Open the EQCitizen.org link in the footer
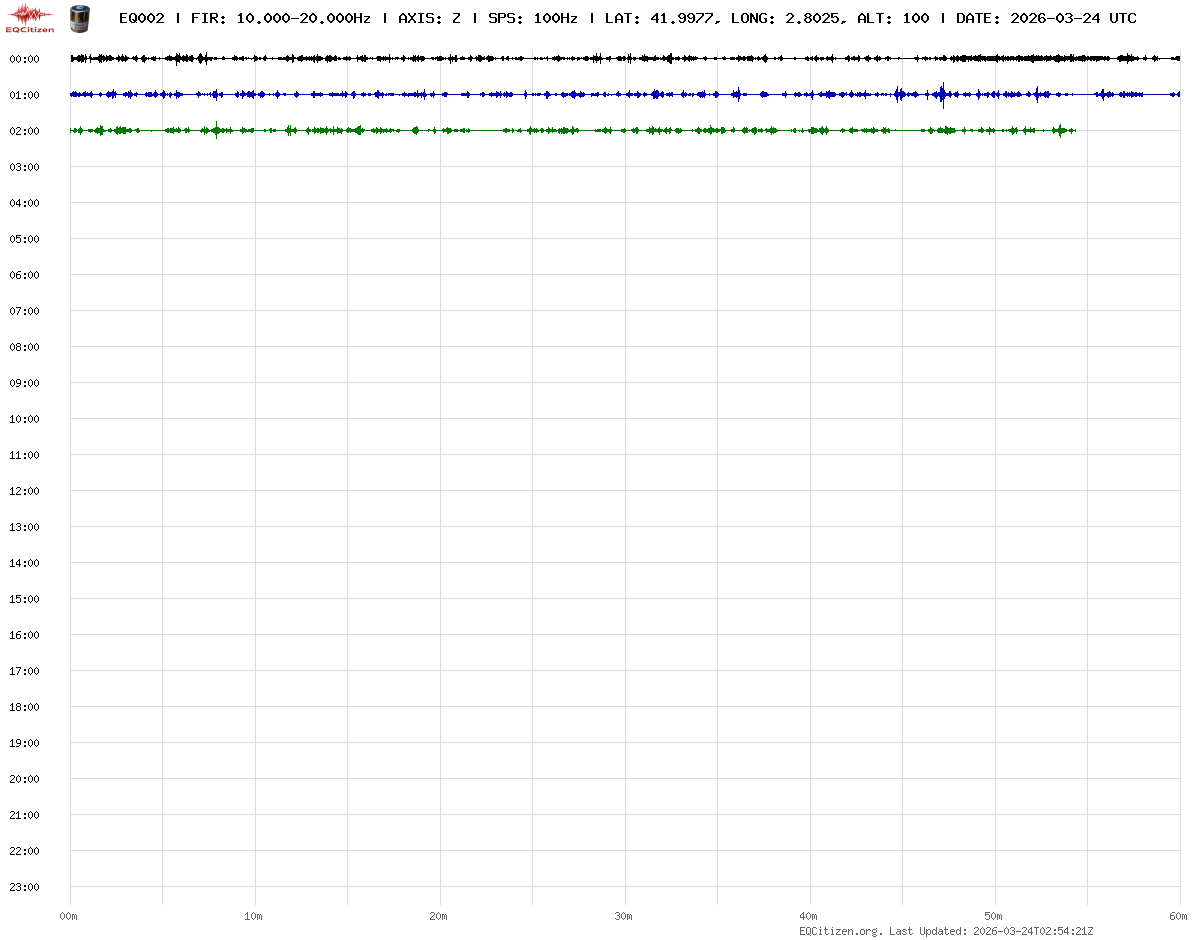Screen dimensions: 1200x940 (840, 931)
